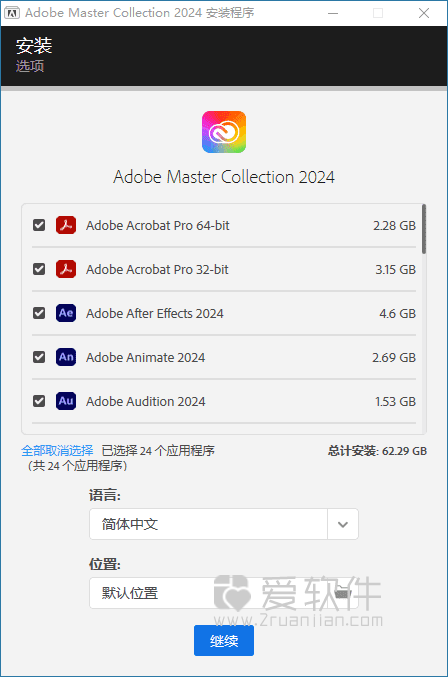Uncheck Adobe After Effects 2024
This screenshot has width=448, height=677.
[39, 313]
